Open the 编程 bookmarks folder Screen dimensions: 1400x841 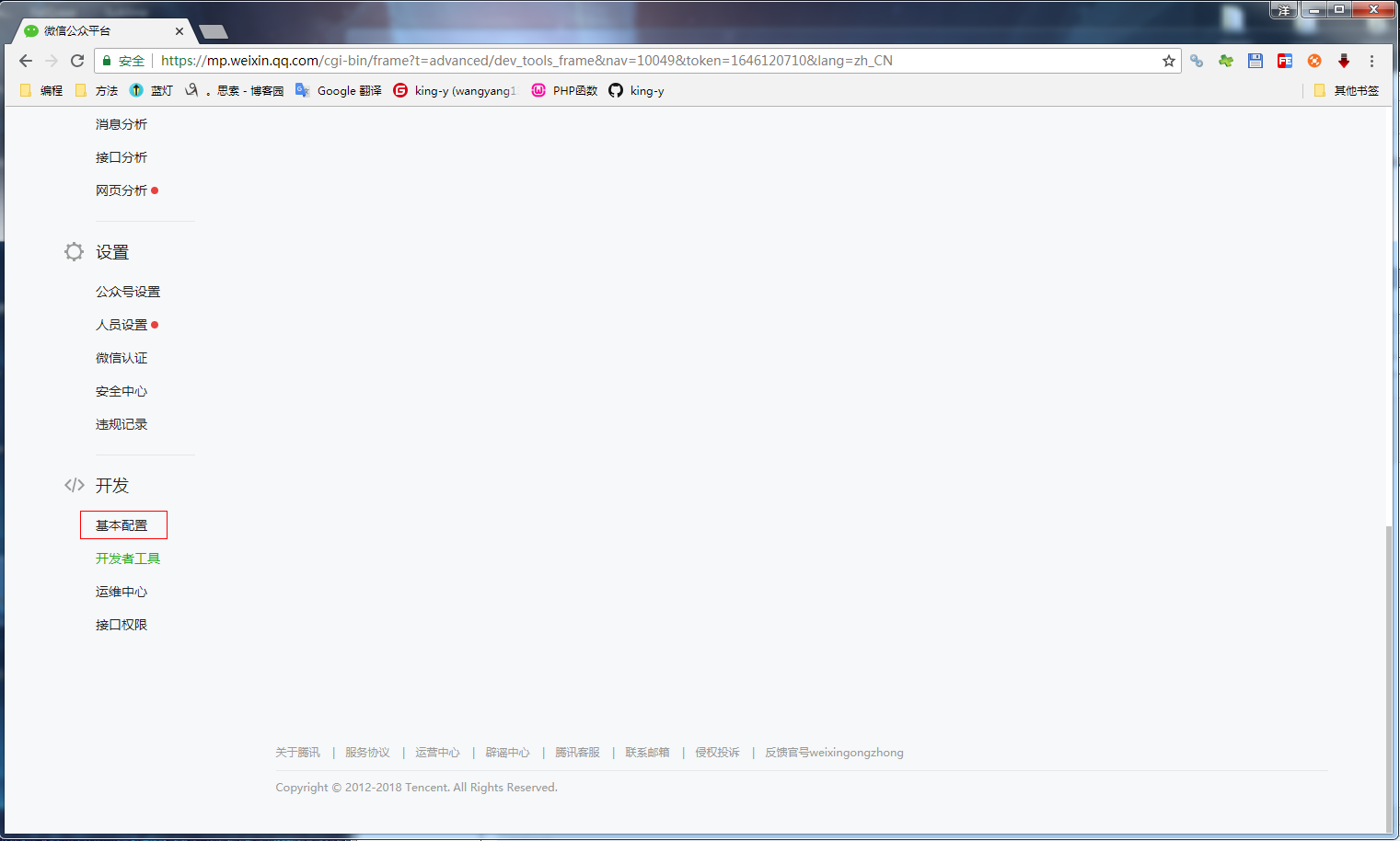(x=41, y=90)
